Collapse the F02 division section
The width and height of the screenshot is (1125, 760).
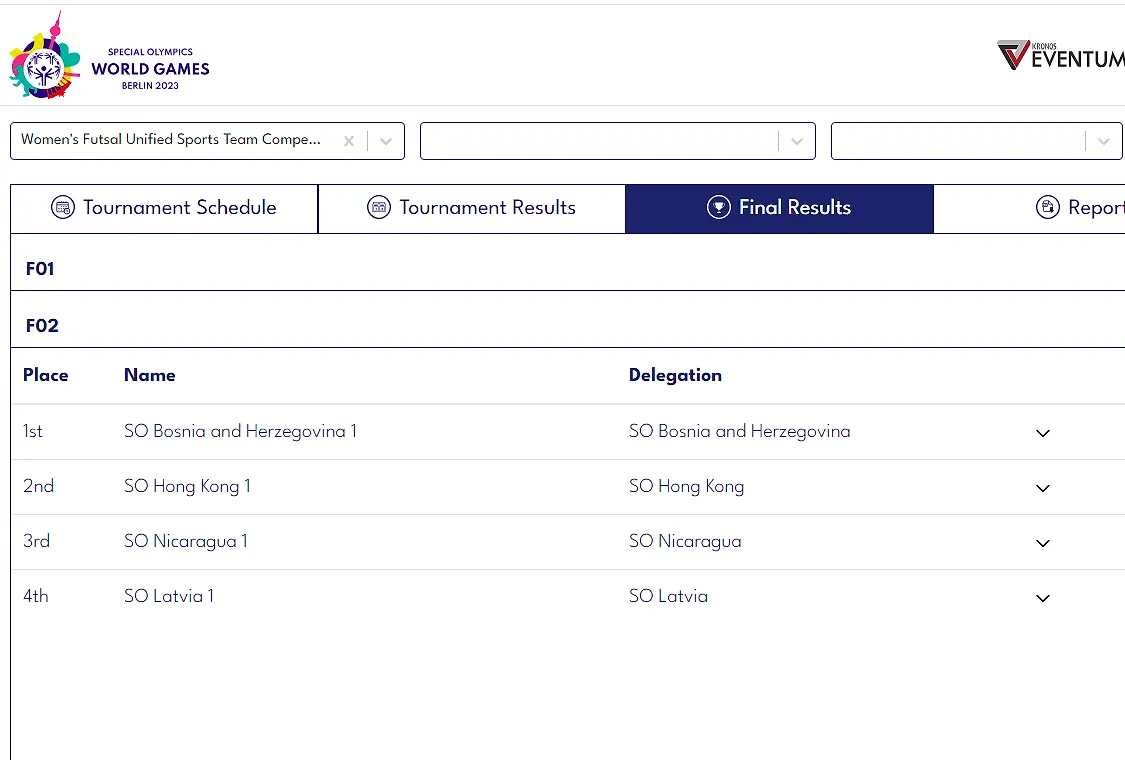pos(43,326)
